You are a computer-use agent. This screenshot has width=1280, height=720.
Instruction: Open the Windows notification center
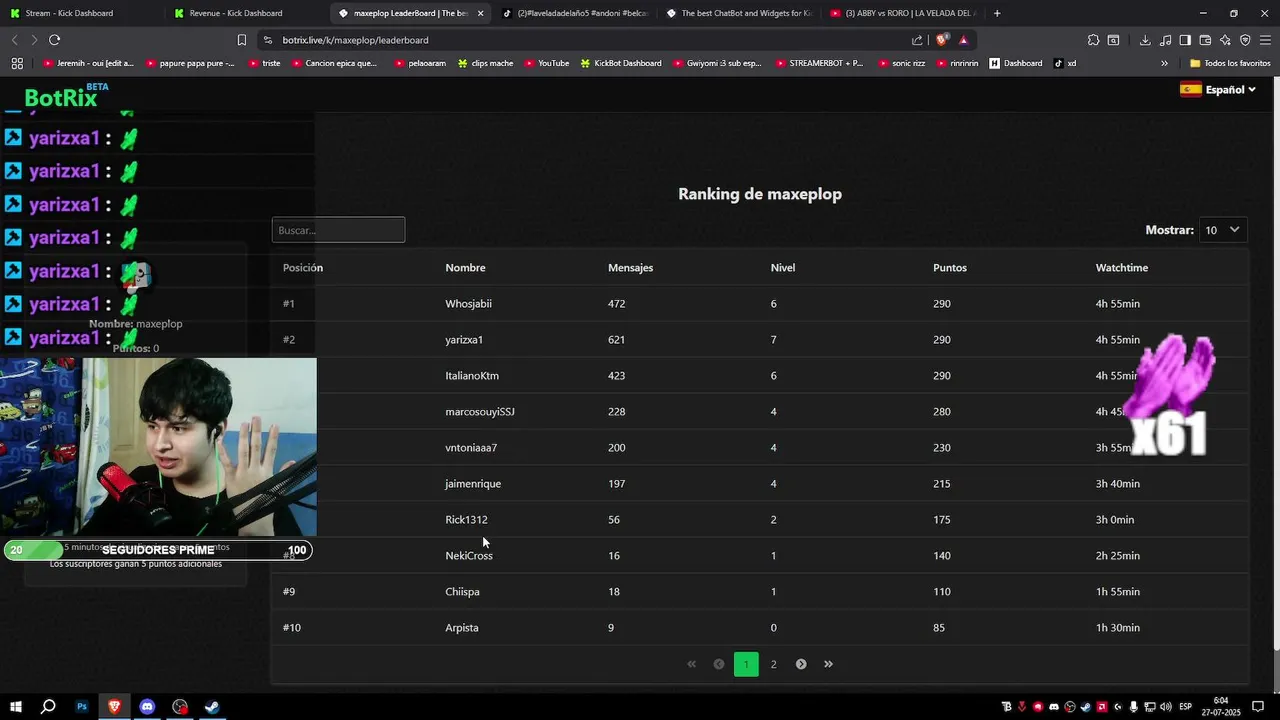coord(1258,707)
